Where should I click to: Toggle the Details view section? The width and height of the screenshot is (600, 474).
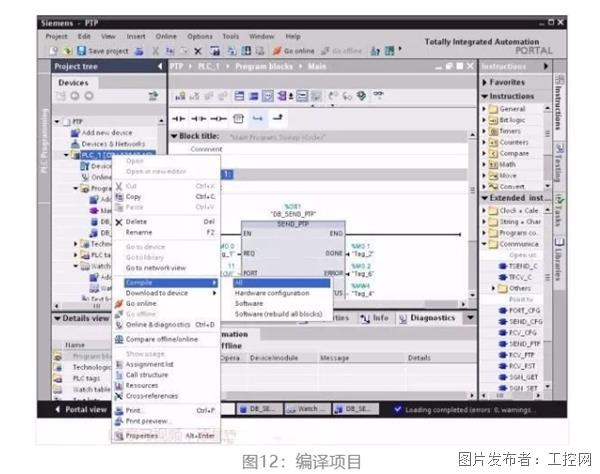56,318
